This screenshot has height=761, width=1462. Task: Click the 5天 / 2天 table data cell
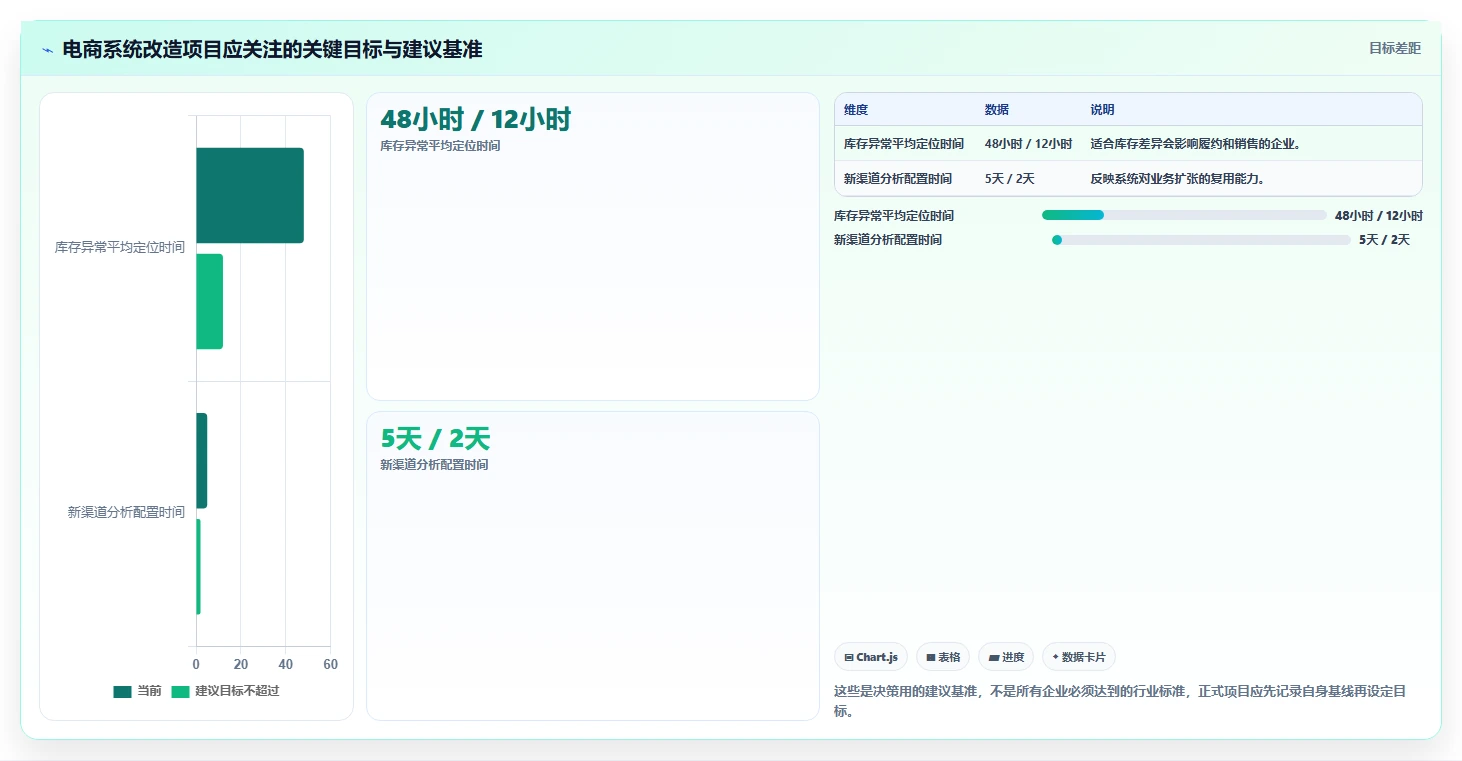coord(1010,179)
